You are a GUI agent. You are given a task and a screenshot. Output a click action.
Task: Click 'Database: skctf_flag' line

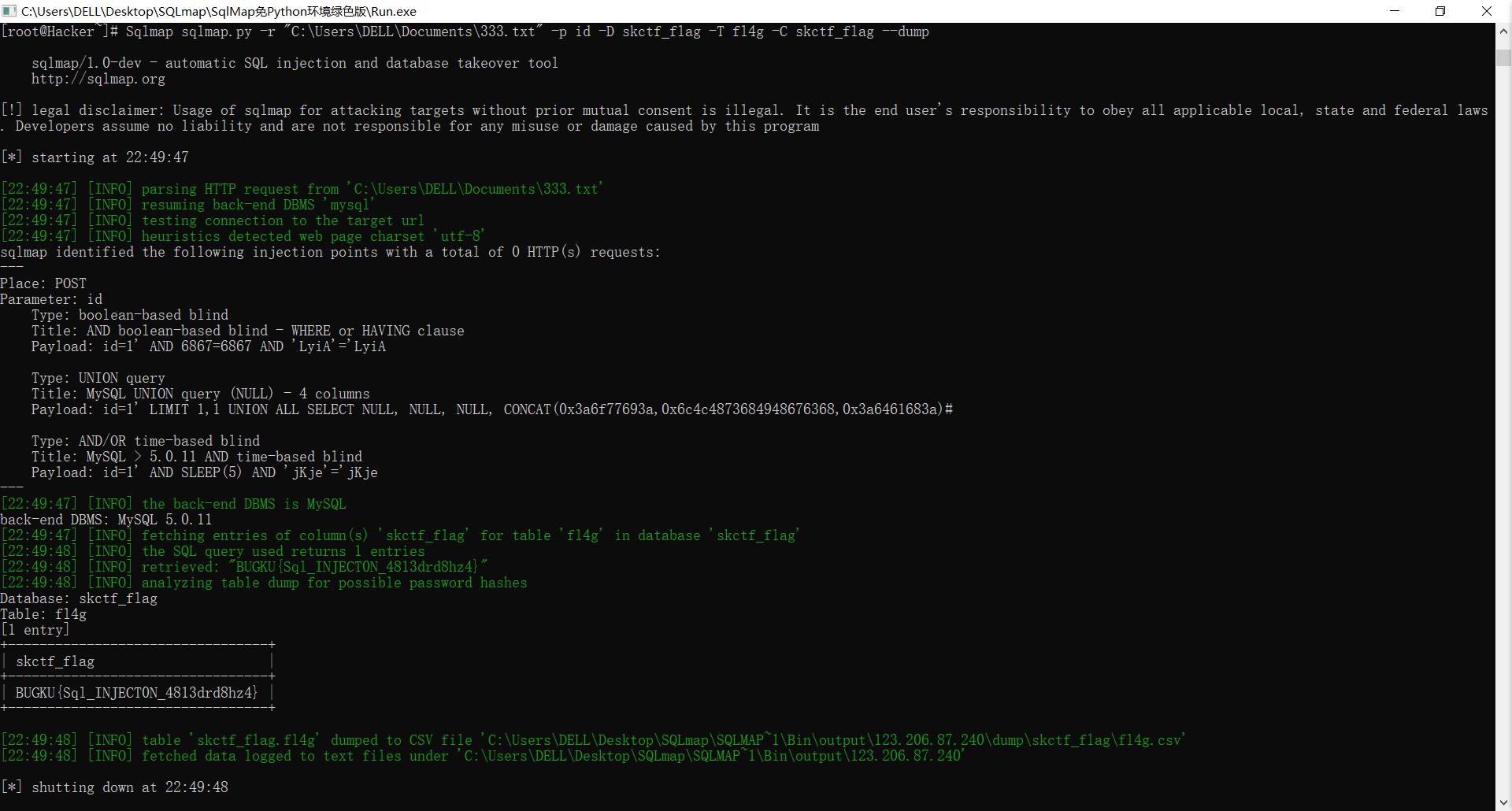79,598
